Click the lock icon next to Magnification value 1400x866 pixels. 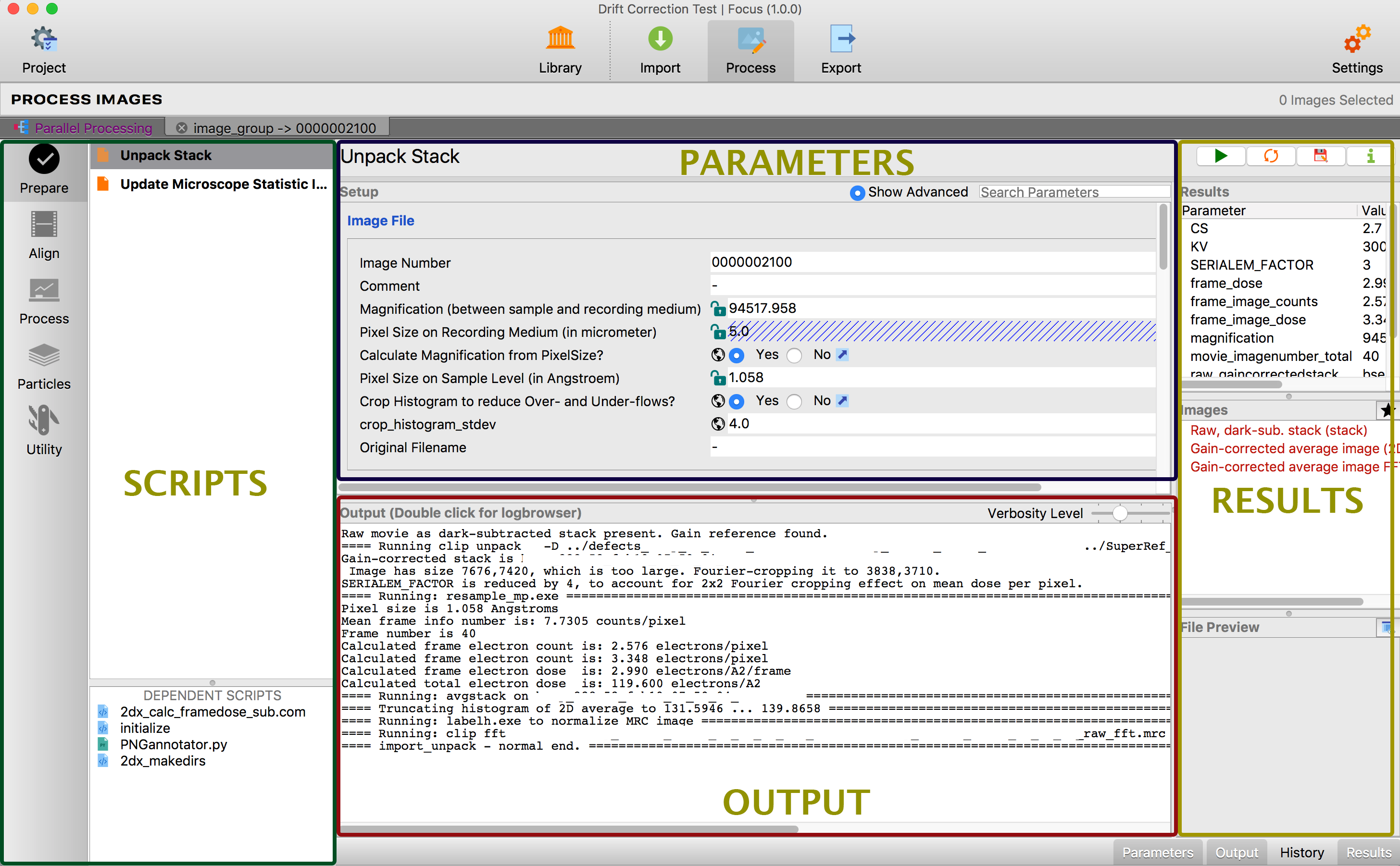(718, 309)
